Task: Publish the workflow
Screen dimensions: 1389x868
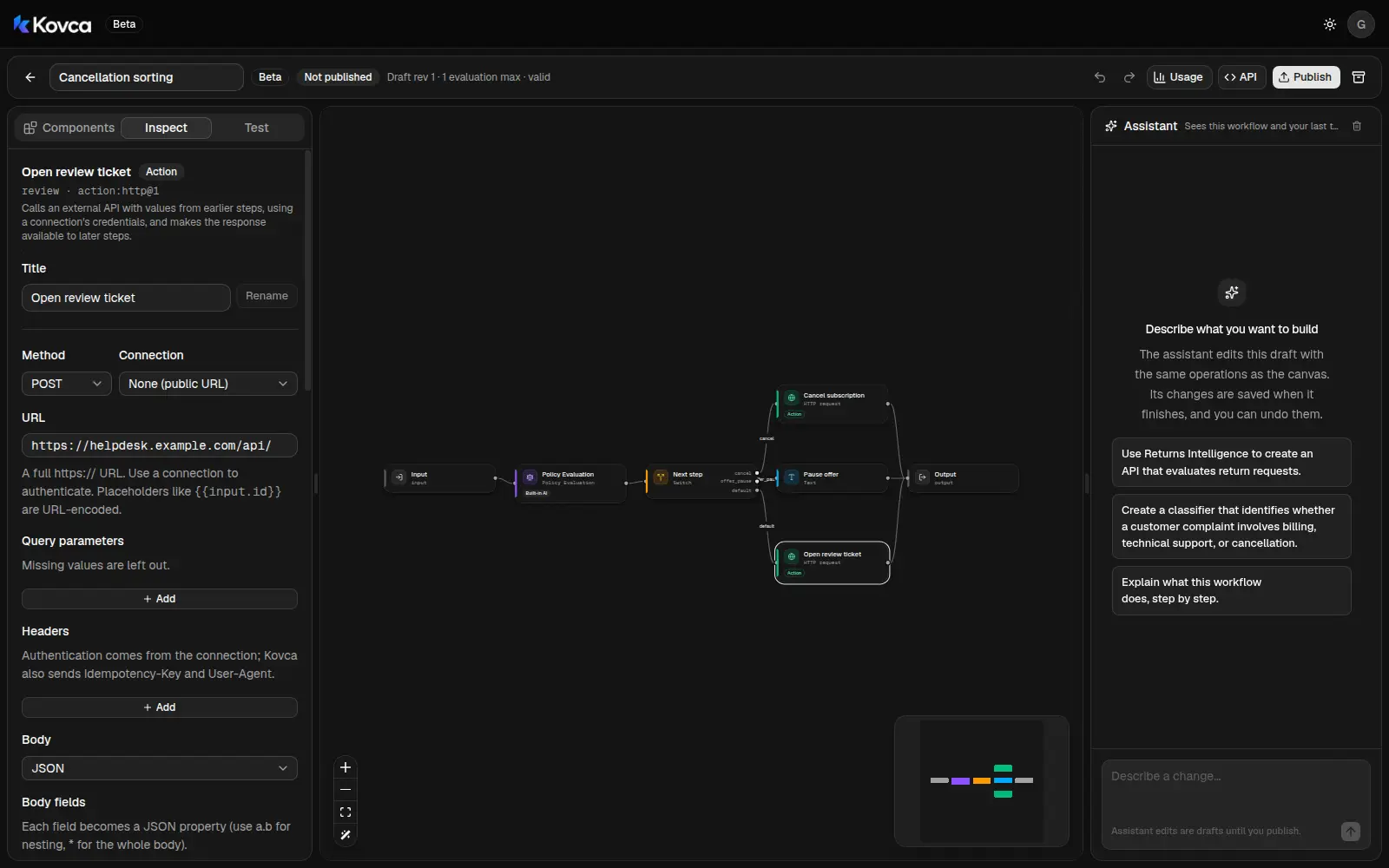Action: coord(1306,77)
